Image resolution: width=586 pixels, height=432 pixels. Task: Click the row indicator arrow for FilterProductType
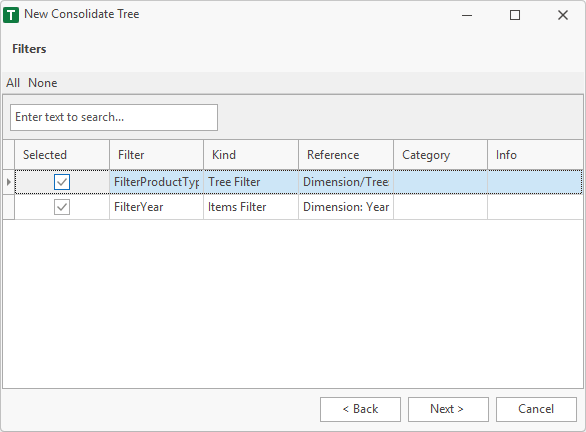point(8,182)
